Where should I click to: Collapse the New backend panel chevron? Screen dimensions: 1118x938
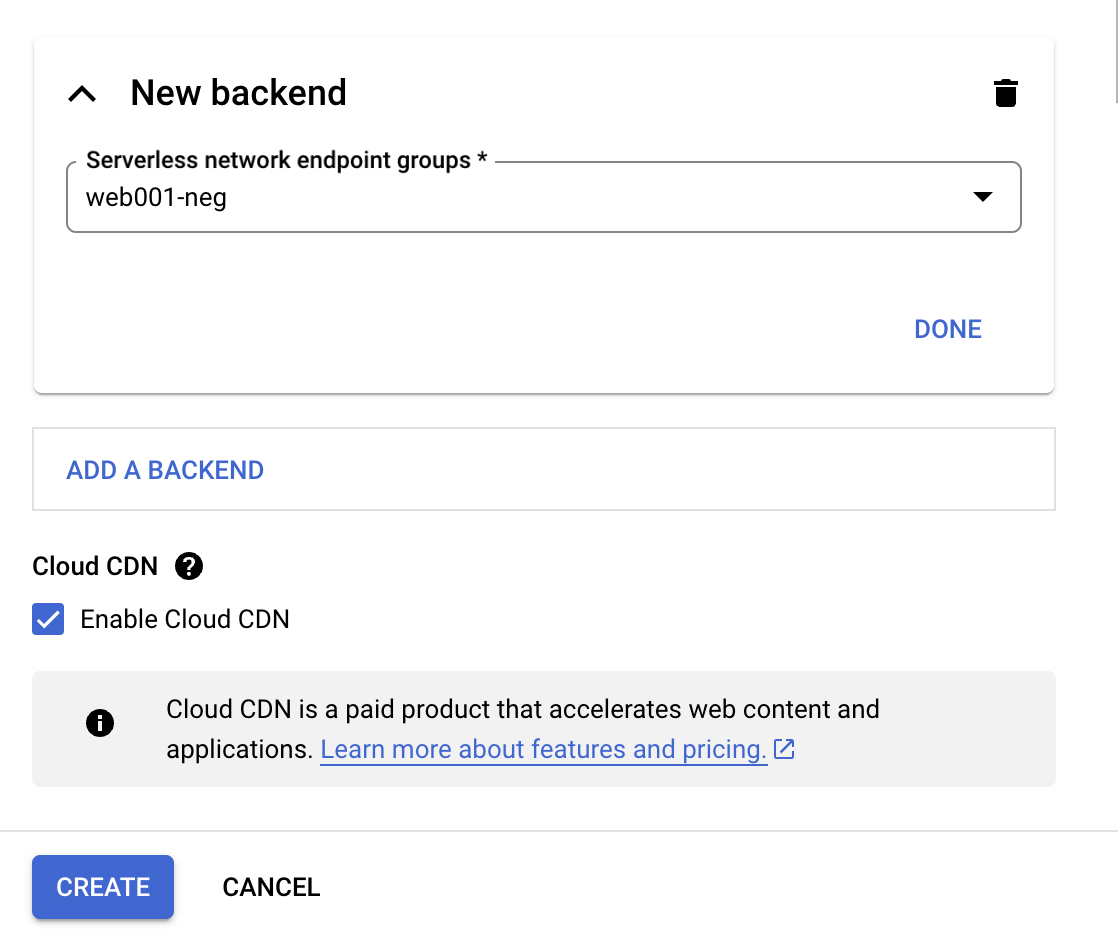[82, 94]
